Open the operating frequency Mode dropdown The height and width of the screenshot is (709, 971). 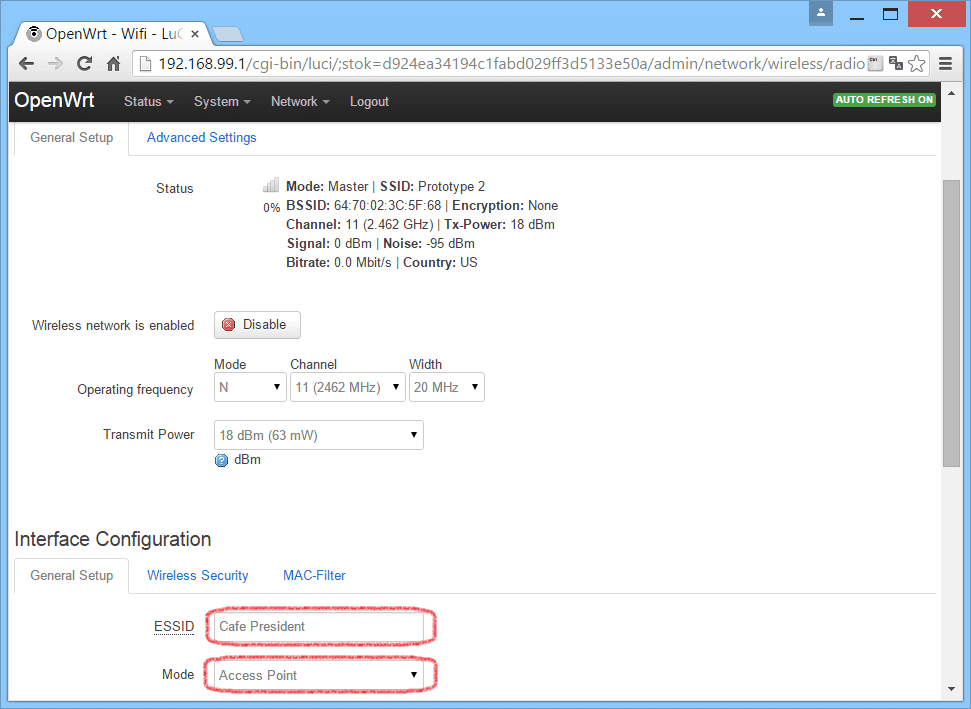(x=250, y=387)
